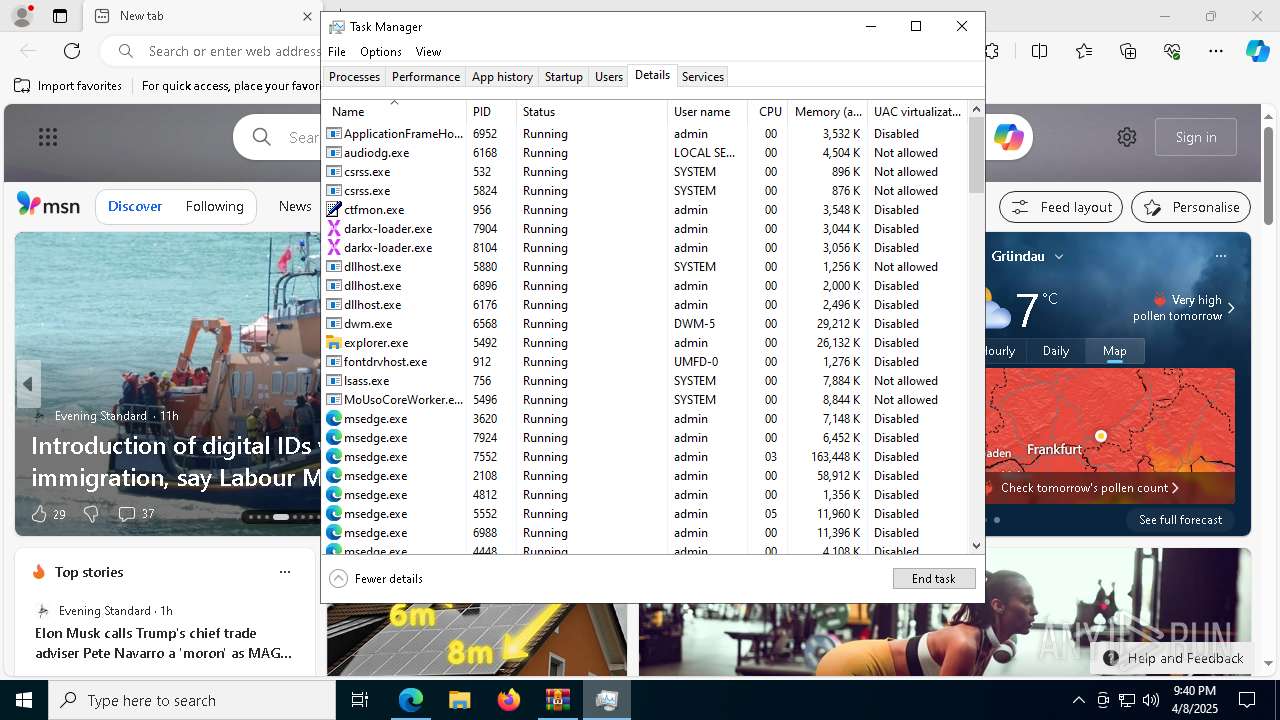
Task: Click the darkx-loader.exe icon with PID 7904
Action: [x=334, y=229]
